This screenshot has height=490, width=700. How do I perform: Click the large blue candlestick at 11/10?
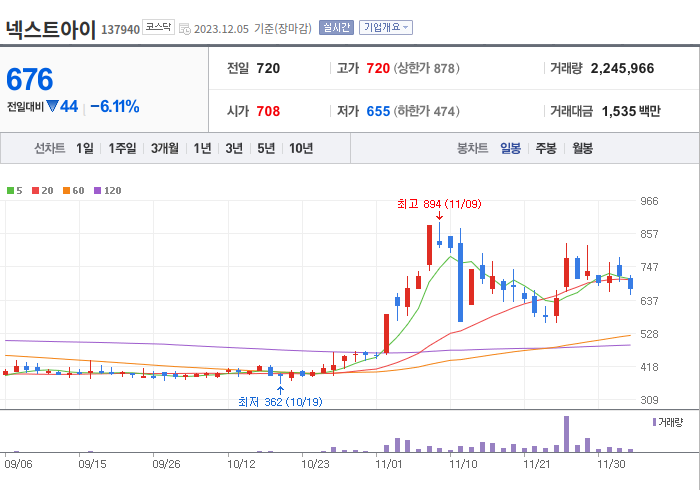(460, 282)
